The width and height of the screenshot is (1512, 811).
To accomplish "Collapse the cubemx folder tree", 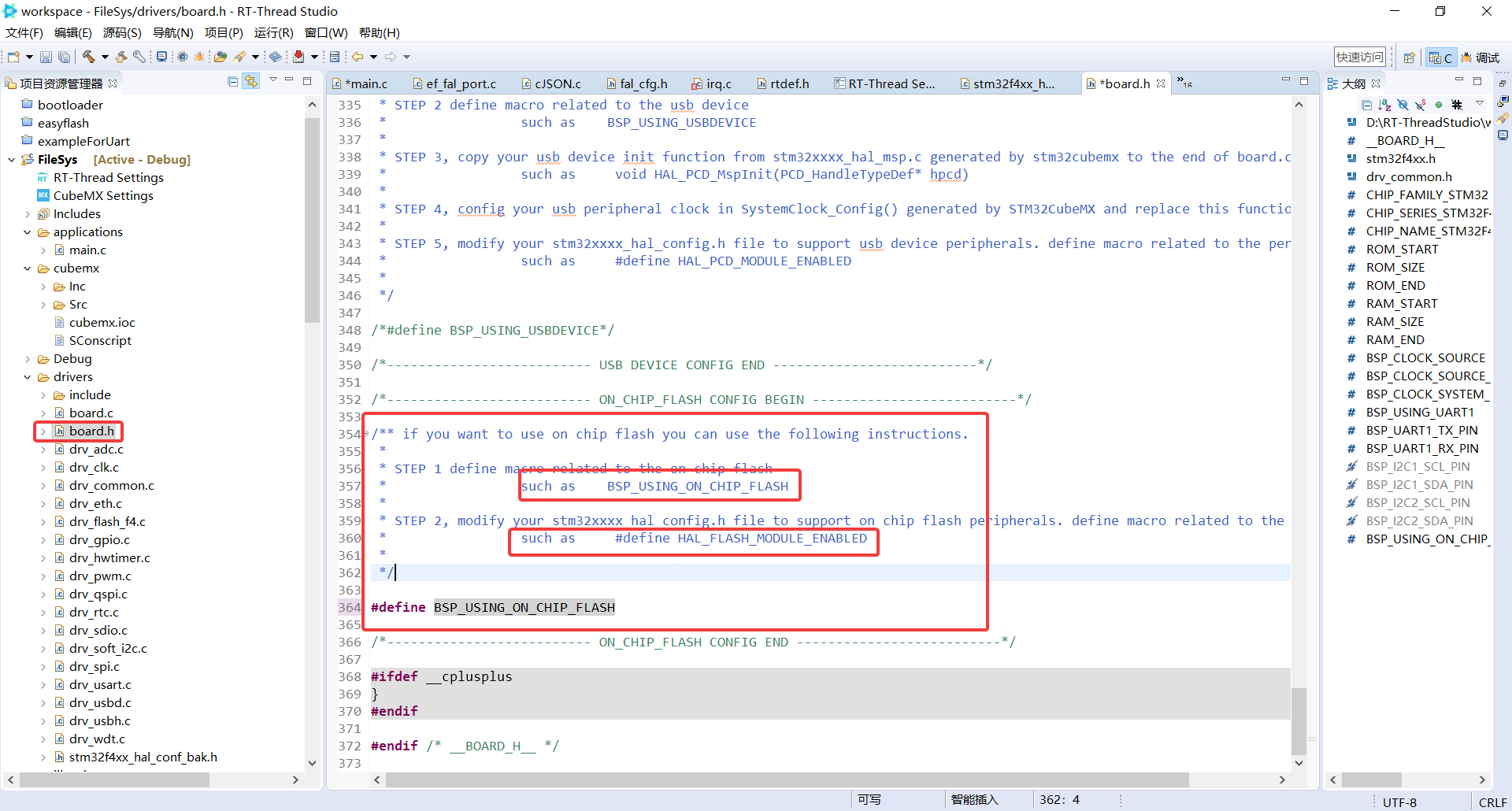I will (27, 268).
